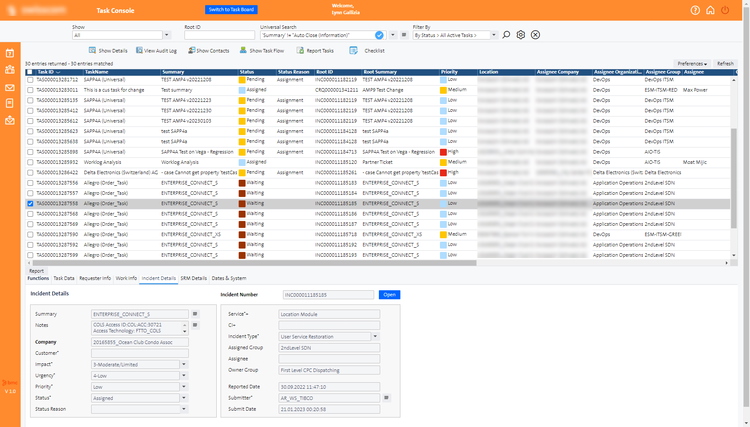Toggle the select-all checkbox in table header
This screenshot has width=750, height=427.
click(30, 72)
